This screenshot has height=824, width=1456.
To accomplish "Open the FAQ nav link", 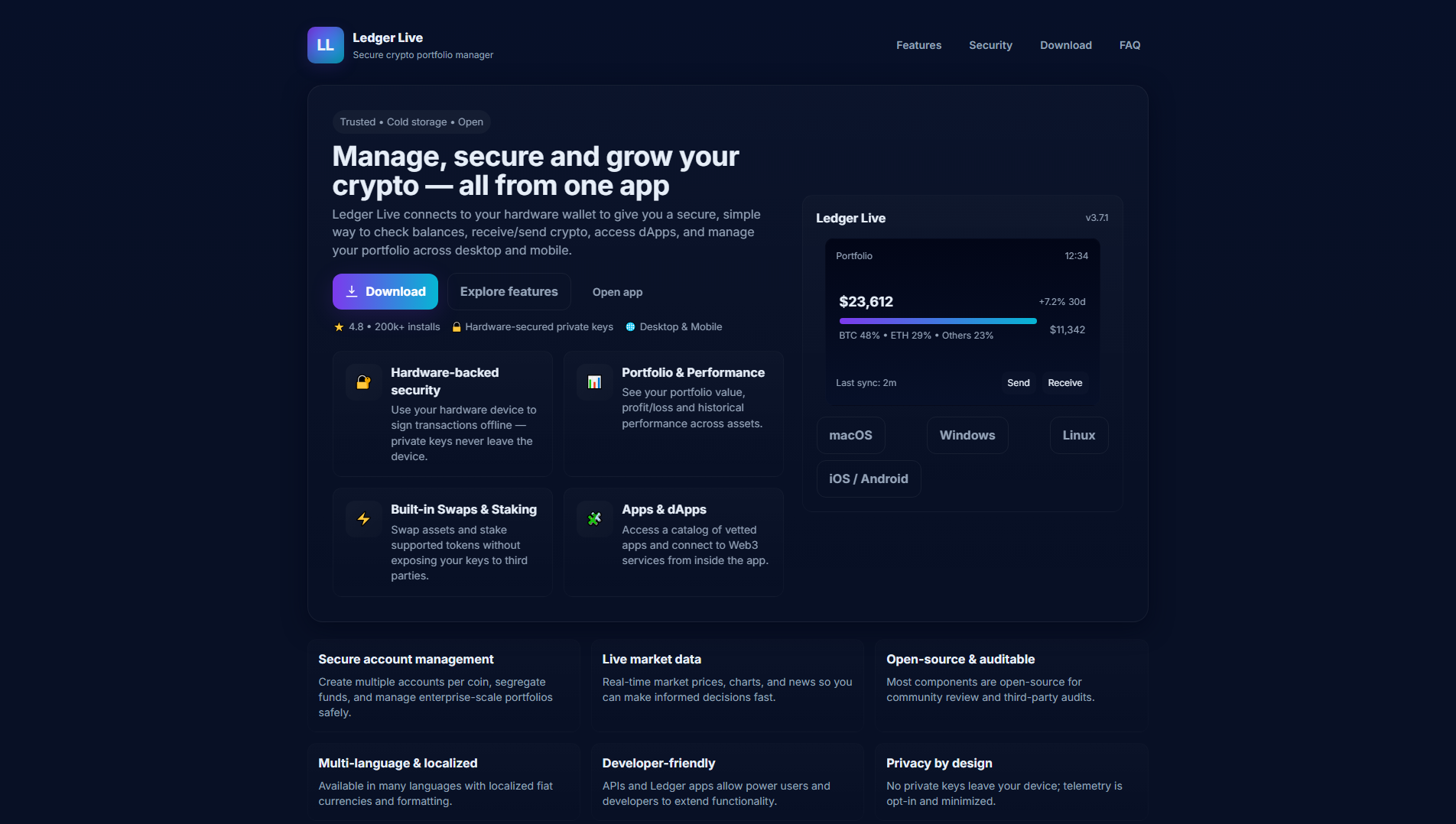I will pyautogui.click(x=1129, y=45).
